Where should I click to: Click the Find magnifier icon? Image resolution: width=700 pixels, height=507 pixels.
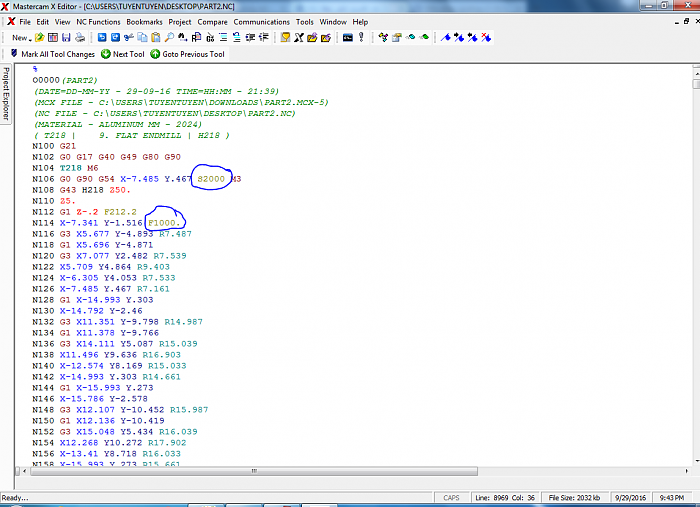coord(169,37)
